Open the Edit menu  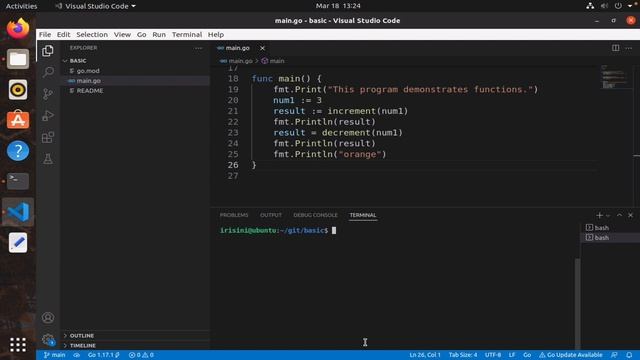point(63,35)
